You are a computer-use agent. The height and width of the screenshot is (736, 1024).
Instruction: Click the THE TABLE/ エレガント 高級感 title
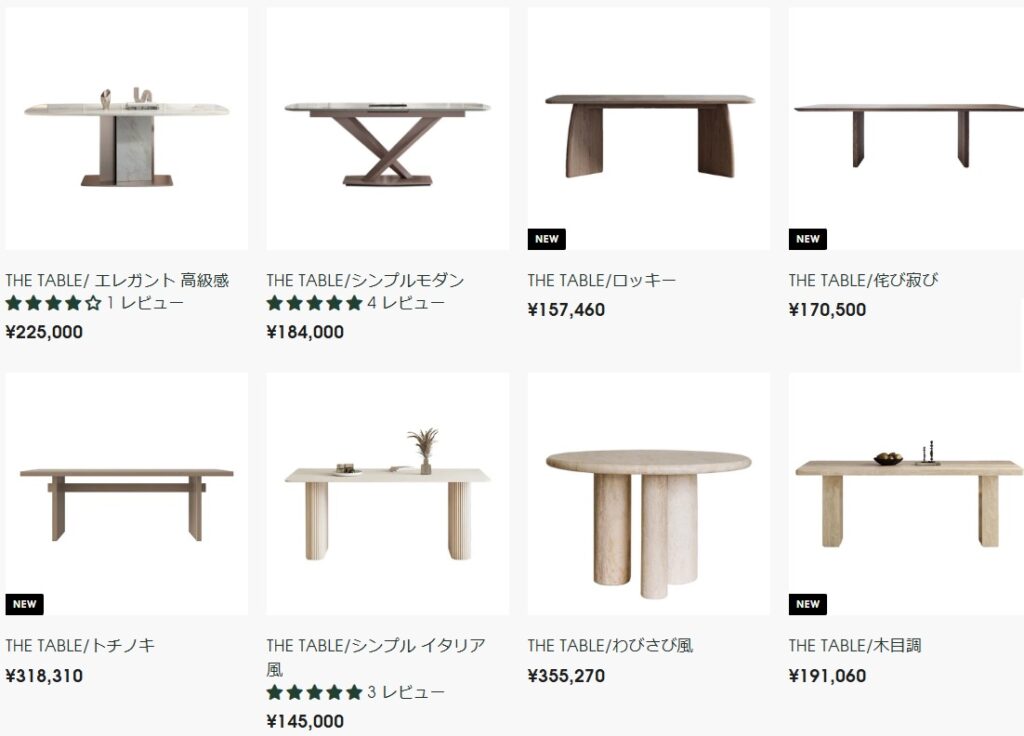(117, 280)
